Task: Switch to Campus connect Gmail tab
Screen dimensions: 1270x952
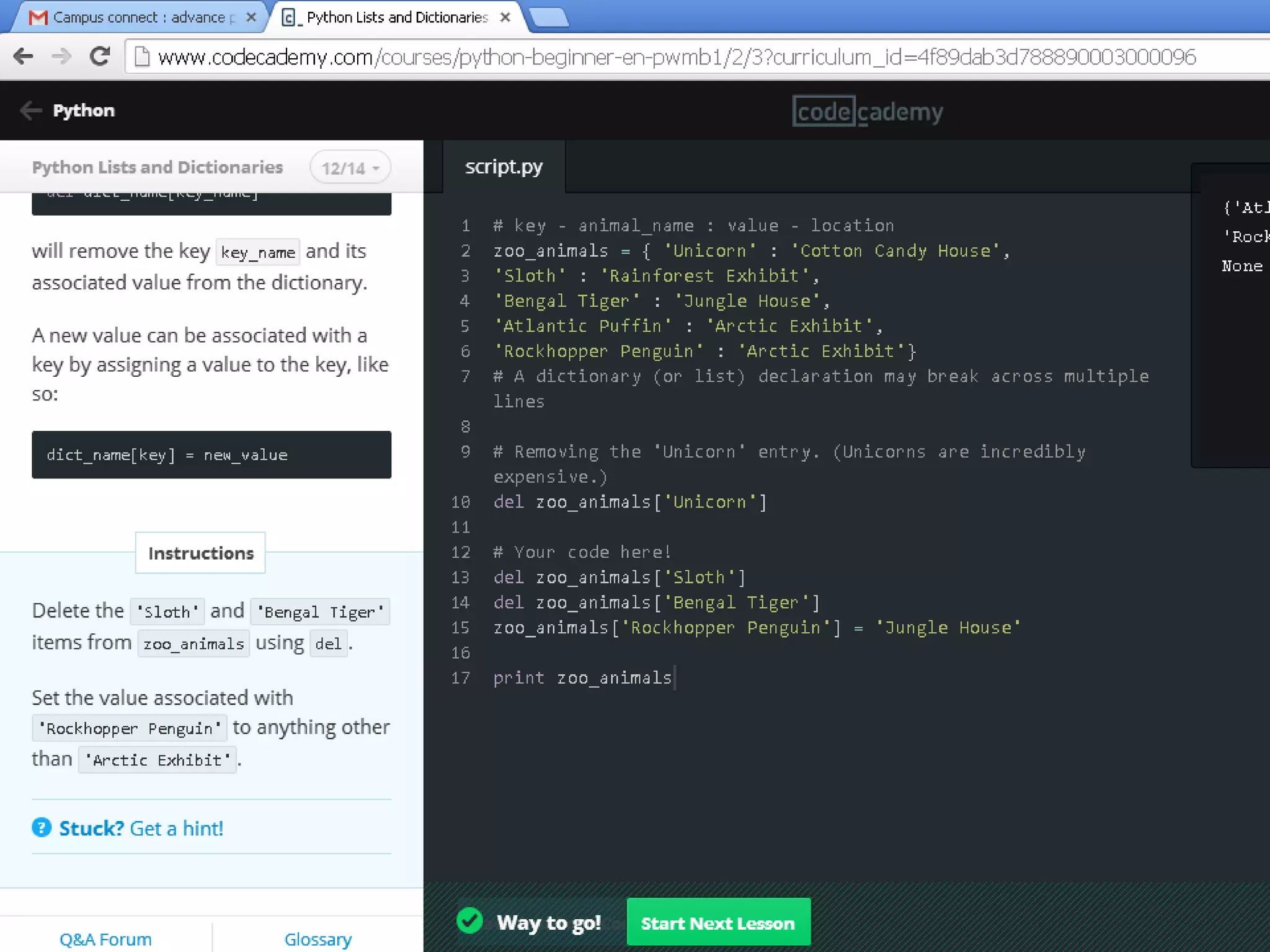Action: coord(140,17)
